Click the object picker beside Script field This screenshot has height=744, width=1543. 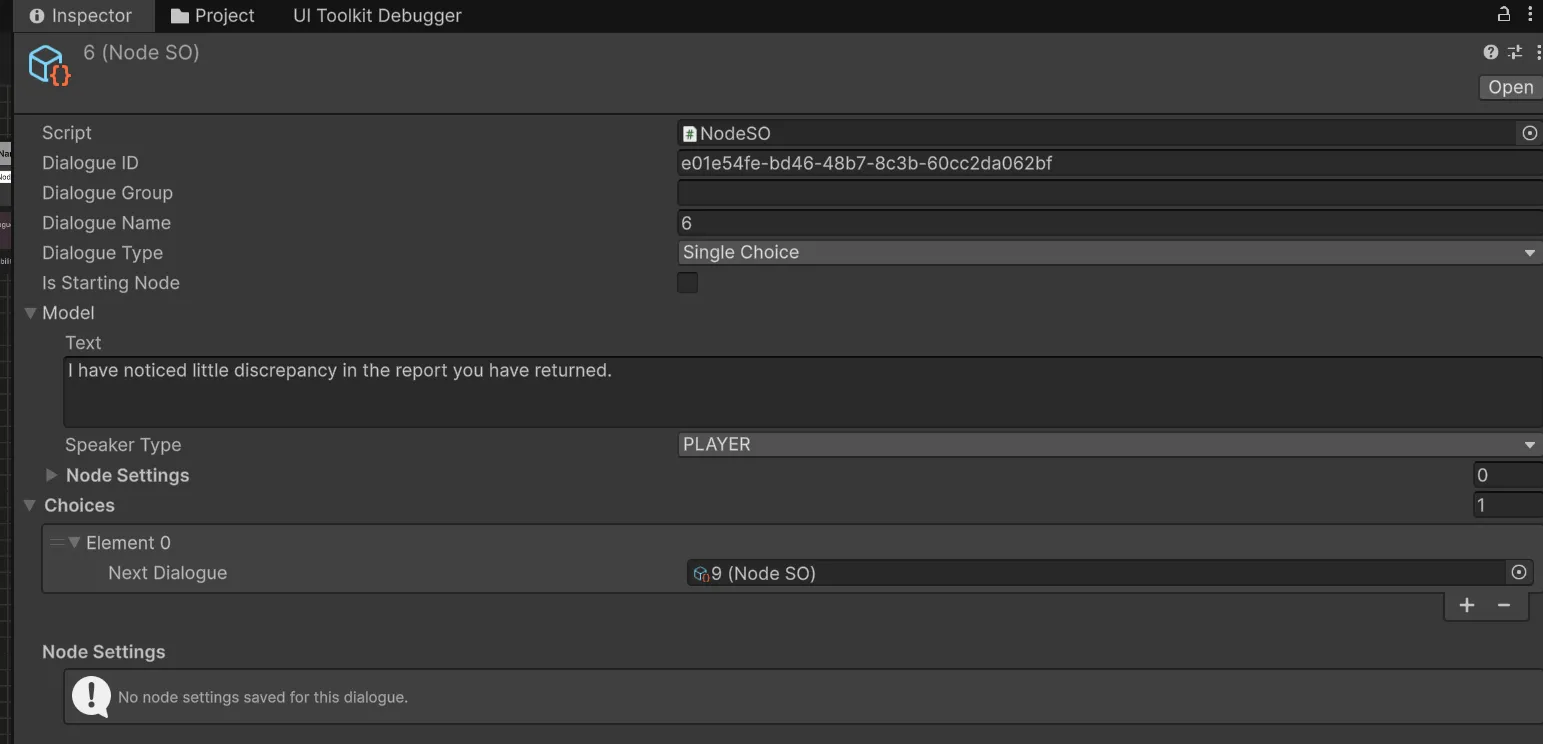(x=1529, y=133)
